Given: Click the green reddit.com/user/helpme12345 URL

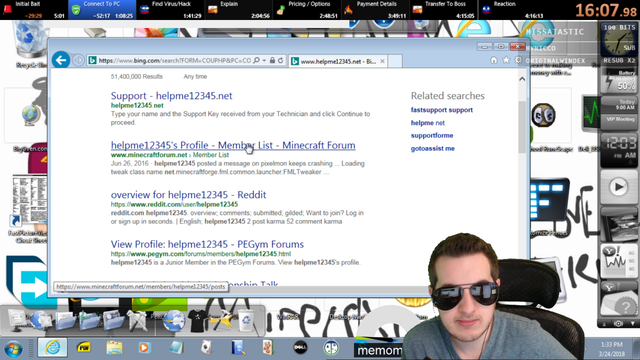Looking at the screenshot, I should pyautogui.click(x=174, y=204).
